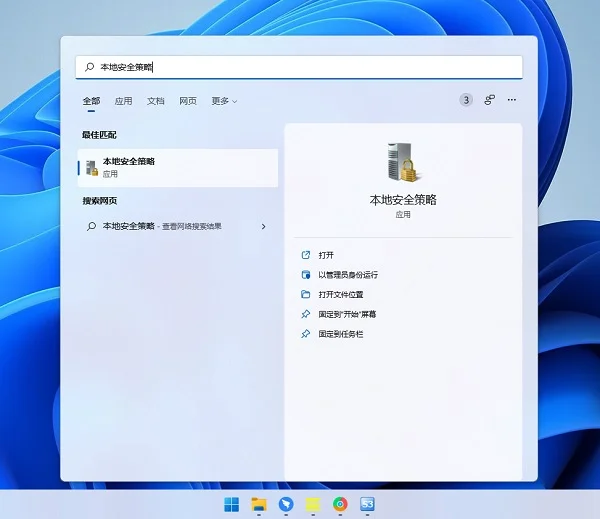This screenshot has width=600, height=519.
Task: Open the yellow Sticky Notes taskbar icon
Action: (313, 504)
